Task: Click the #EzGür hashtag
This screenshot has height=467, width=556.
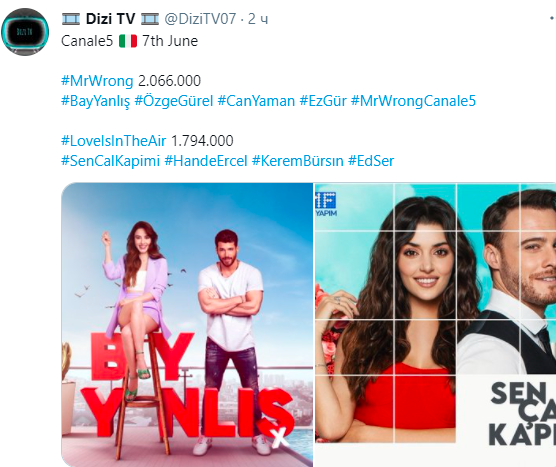Action: pyautogui.click(x=323, y=101)
